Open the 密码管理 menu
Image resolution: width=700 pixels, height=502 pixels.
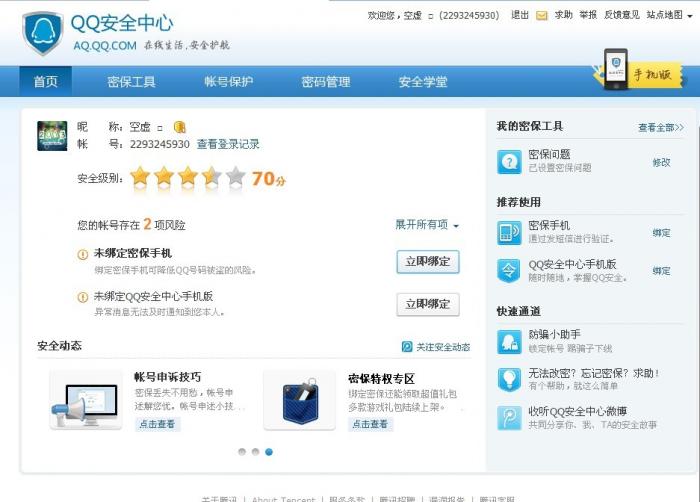tap(326, 82)
